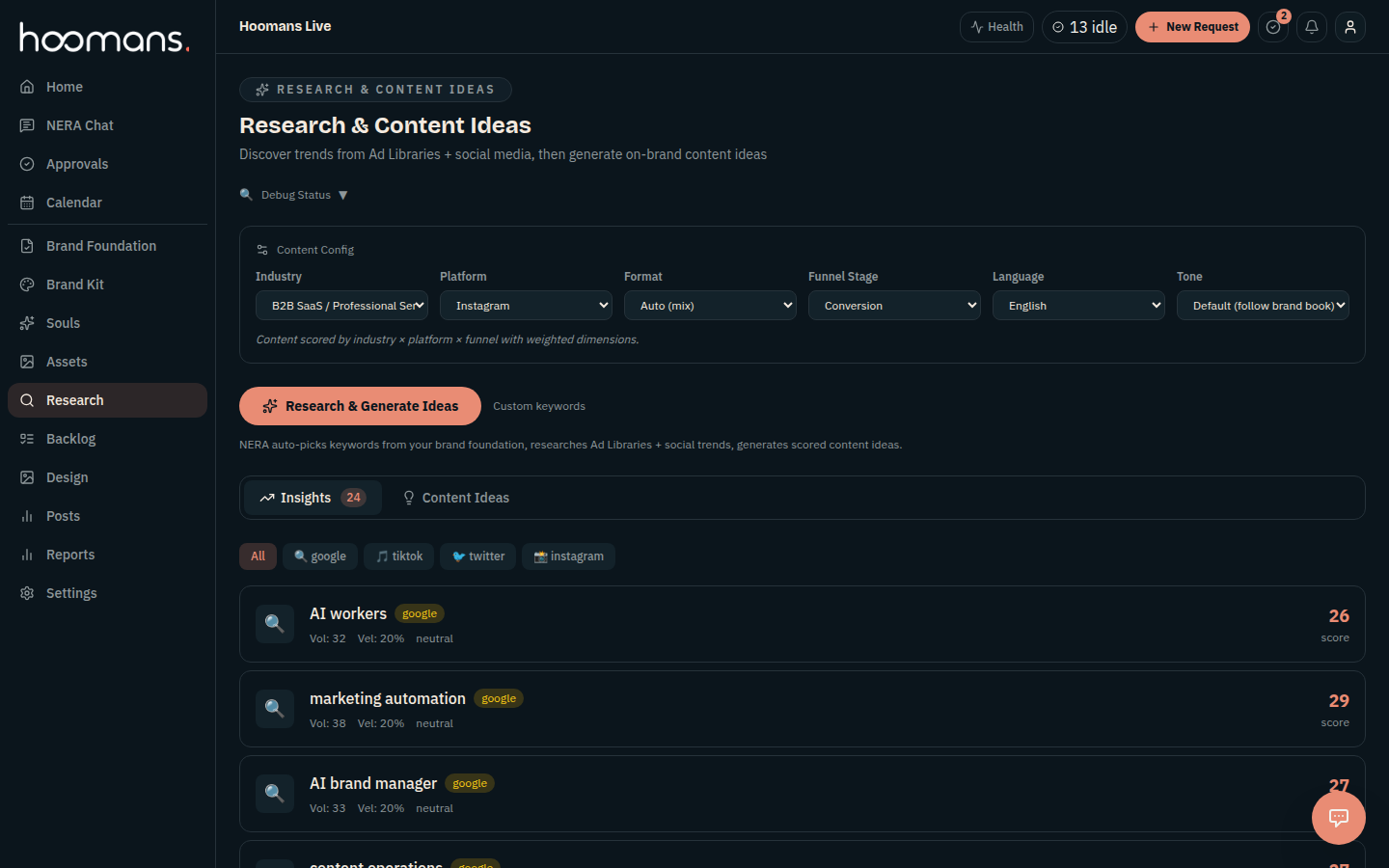Click the AI workers insight title

tap(348, 613)
